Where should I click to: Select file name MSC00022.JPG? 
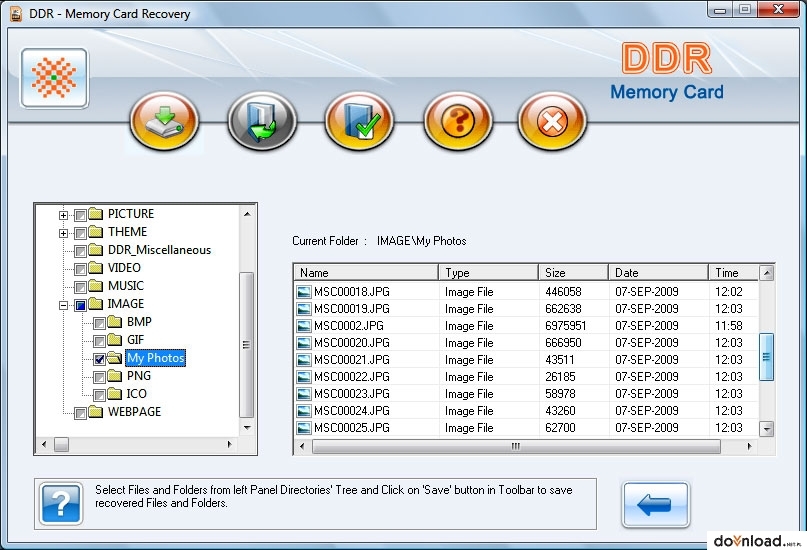tap(352, 377)
